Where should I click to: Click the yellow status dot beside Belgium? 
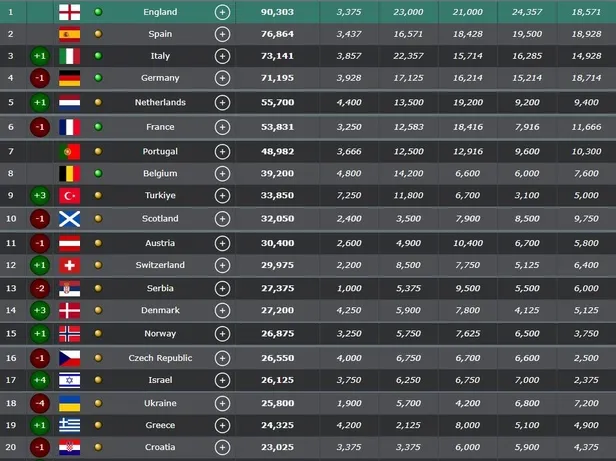98,172
